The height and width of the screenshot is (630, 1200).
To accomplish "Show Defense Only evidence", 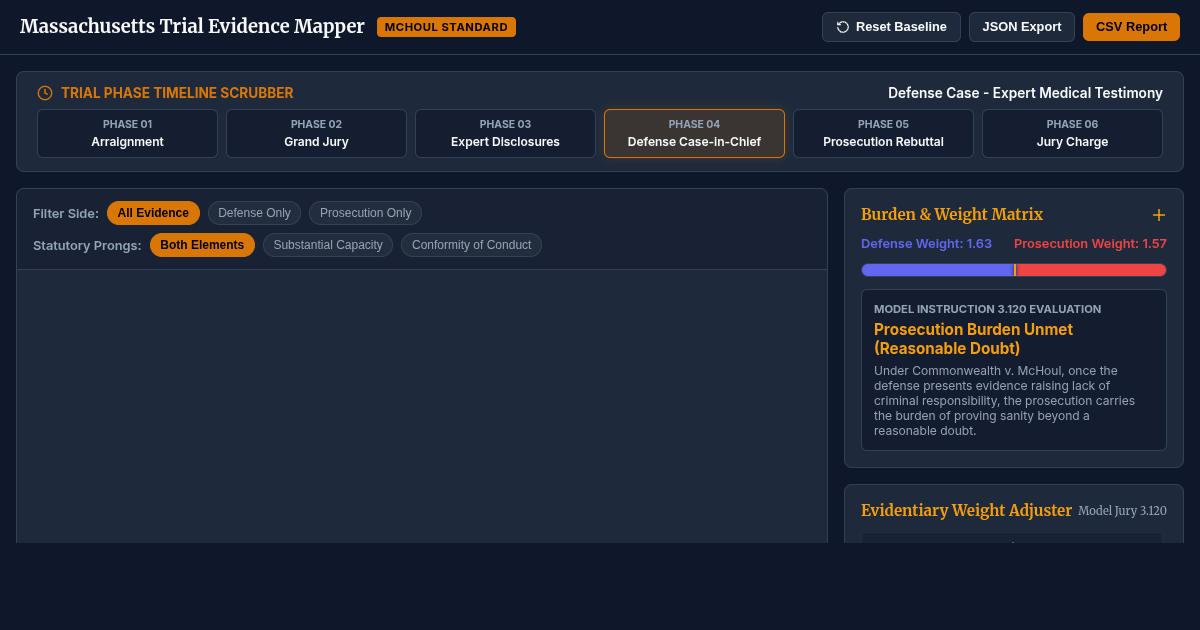I will (x=254, y=213).
